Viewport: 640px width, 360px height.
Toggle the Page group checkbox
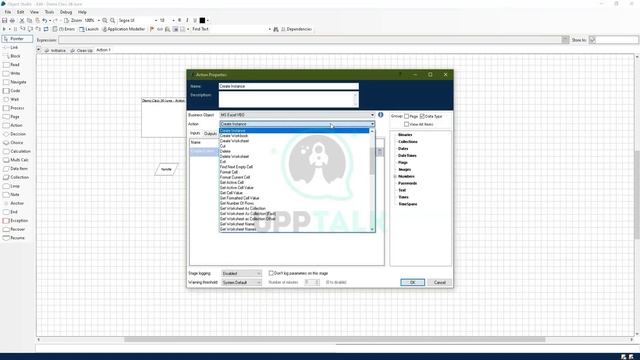tap(407, 116)
